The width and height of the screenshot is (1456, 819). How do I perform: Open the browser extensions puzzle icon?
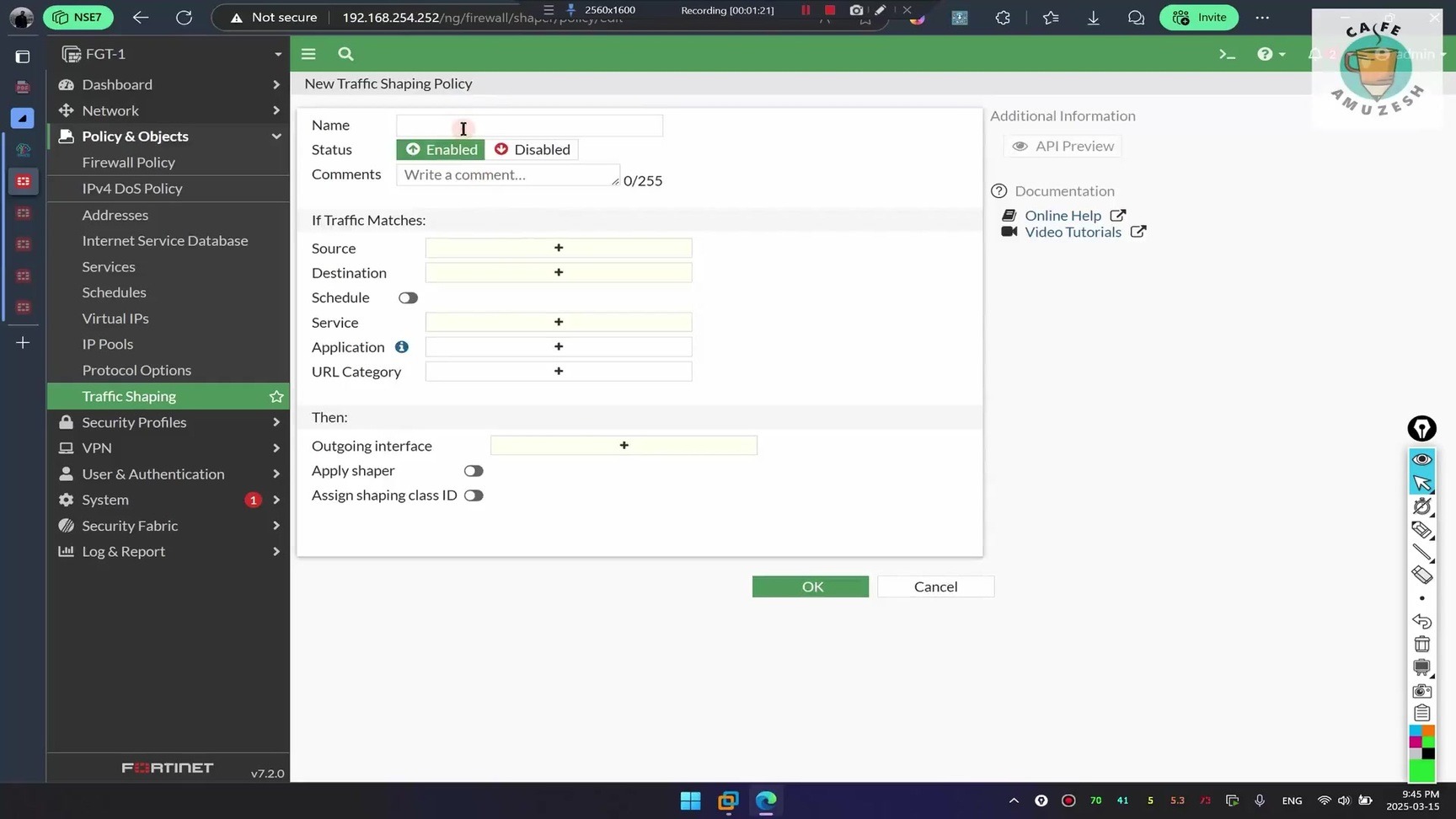tap(1003, 17)
